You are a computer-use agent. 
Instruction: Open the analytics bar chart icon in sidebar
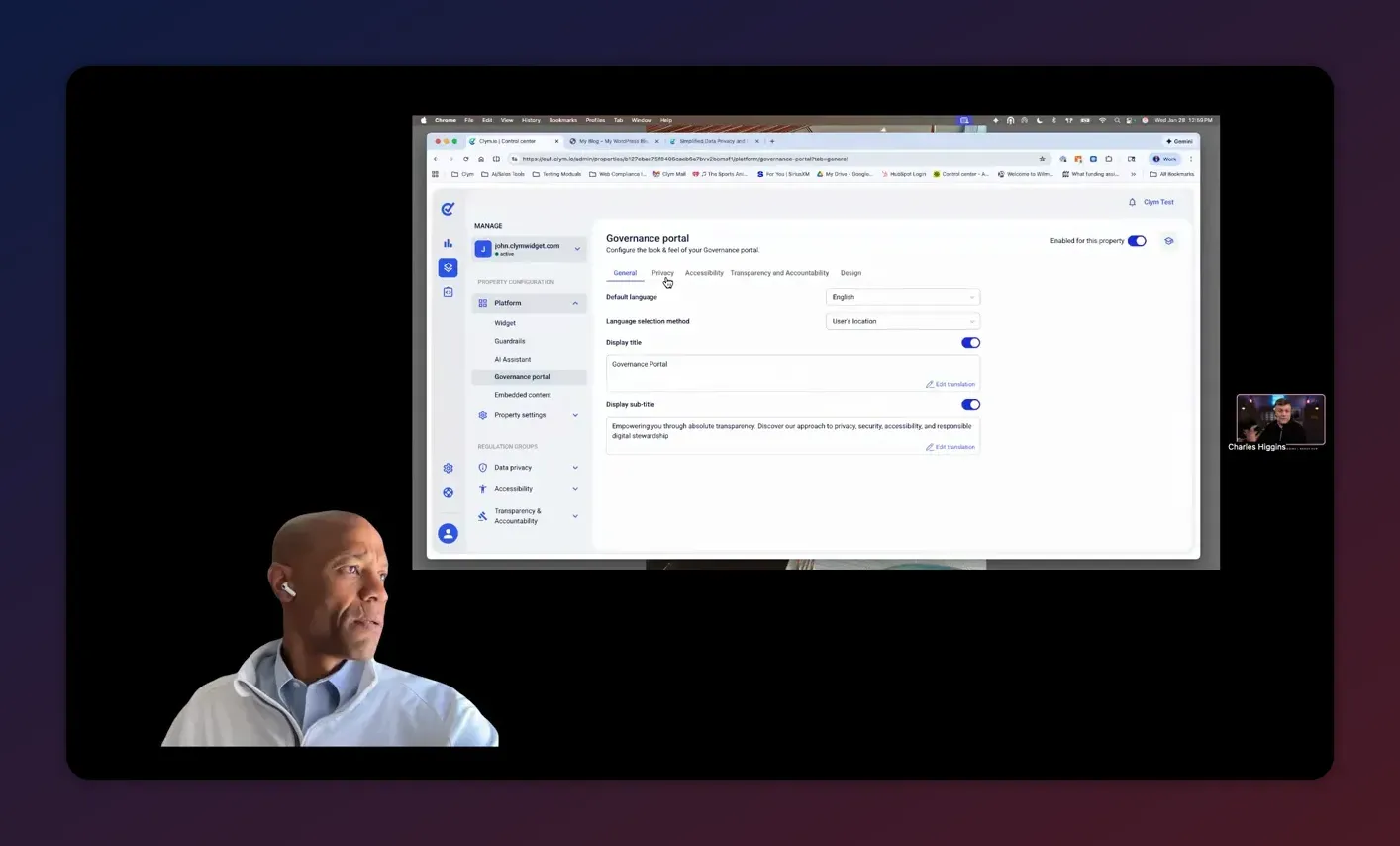(448, 242)
